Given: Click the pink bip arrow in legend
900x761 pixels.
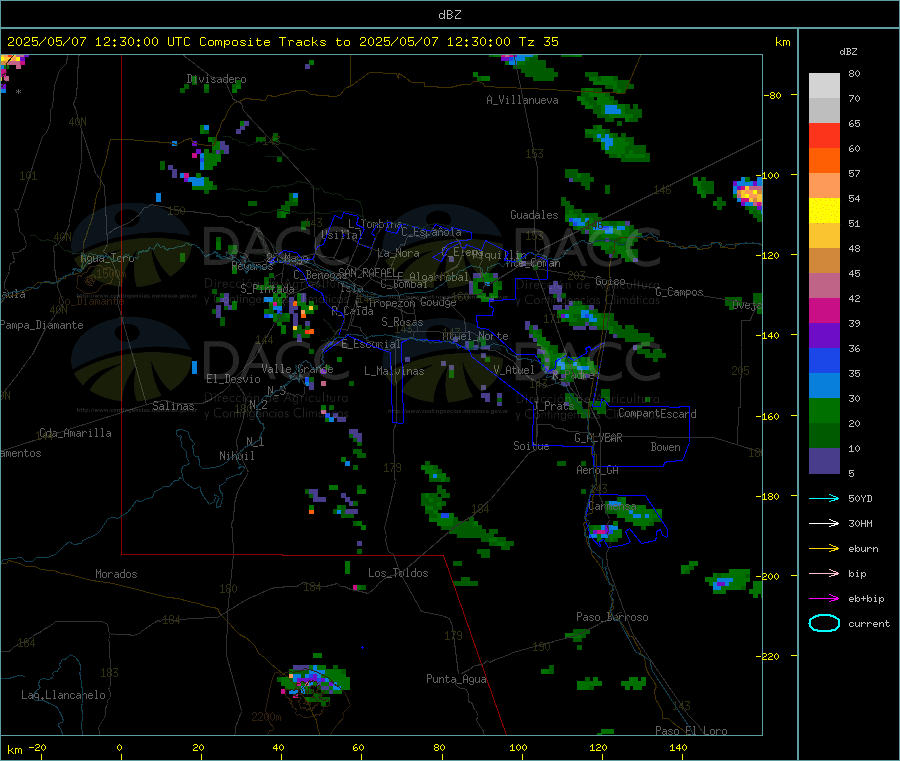Looking at the screenshot, I should click(824, 573).
